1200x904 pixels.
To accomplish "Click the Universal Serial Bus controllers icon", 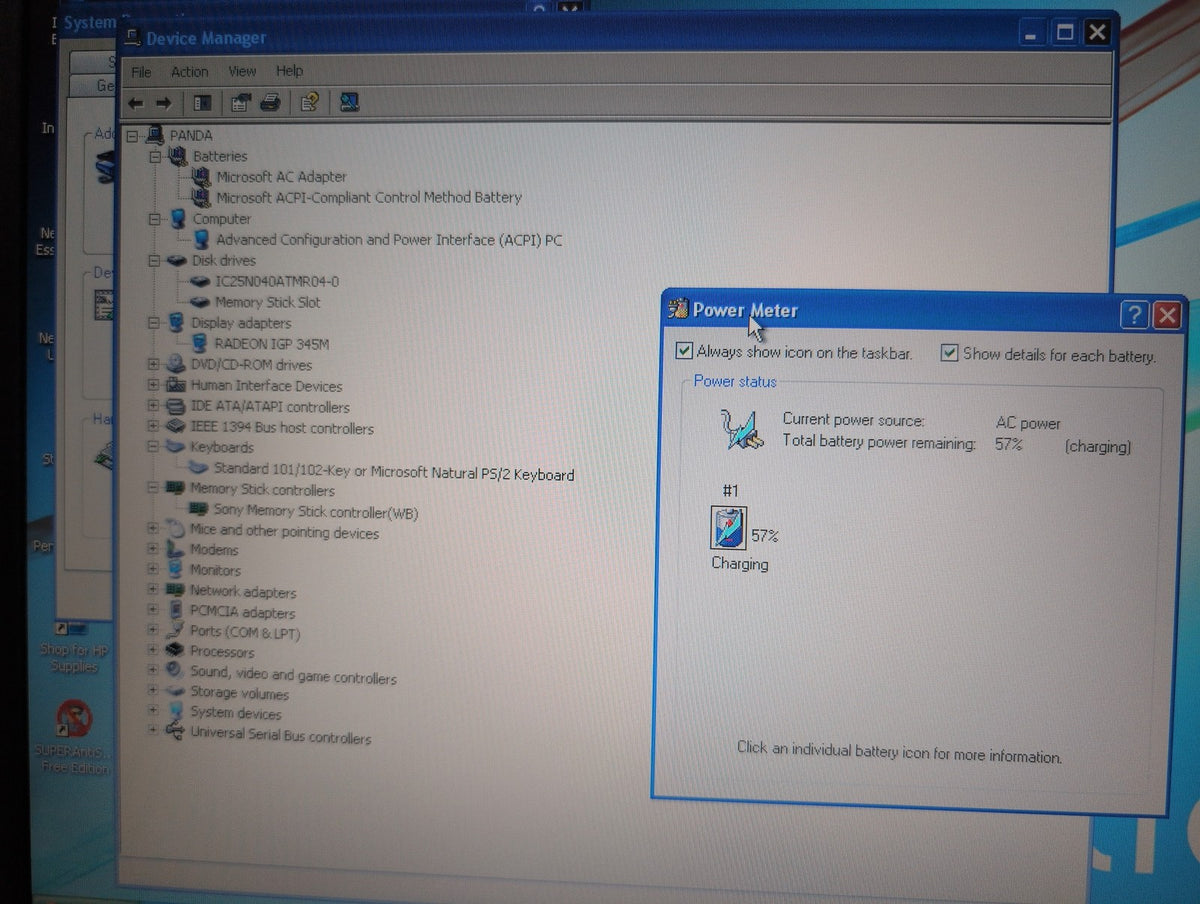I will pos(175,732).
